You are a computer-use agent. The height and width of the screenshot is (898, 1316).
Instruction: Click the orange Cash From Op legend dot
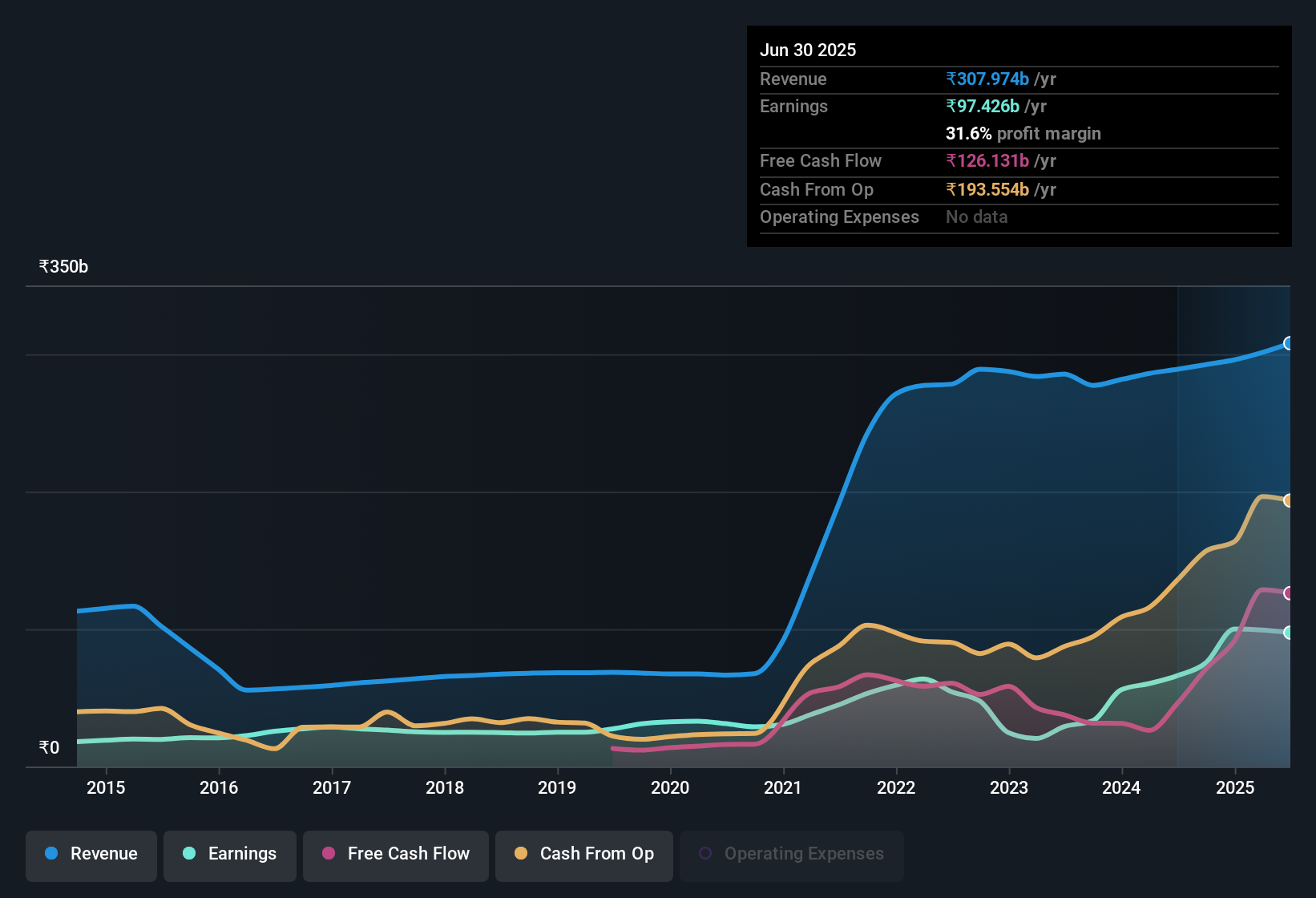pos(522,854)
